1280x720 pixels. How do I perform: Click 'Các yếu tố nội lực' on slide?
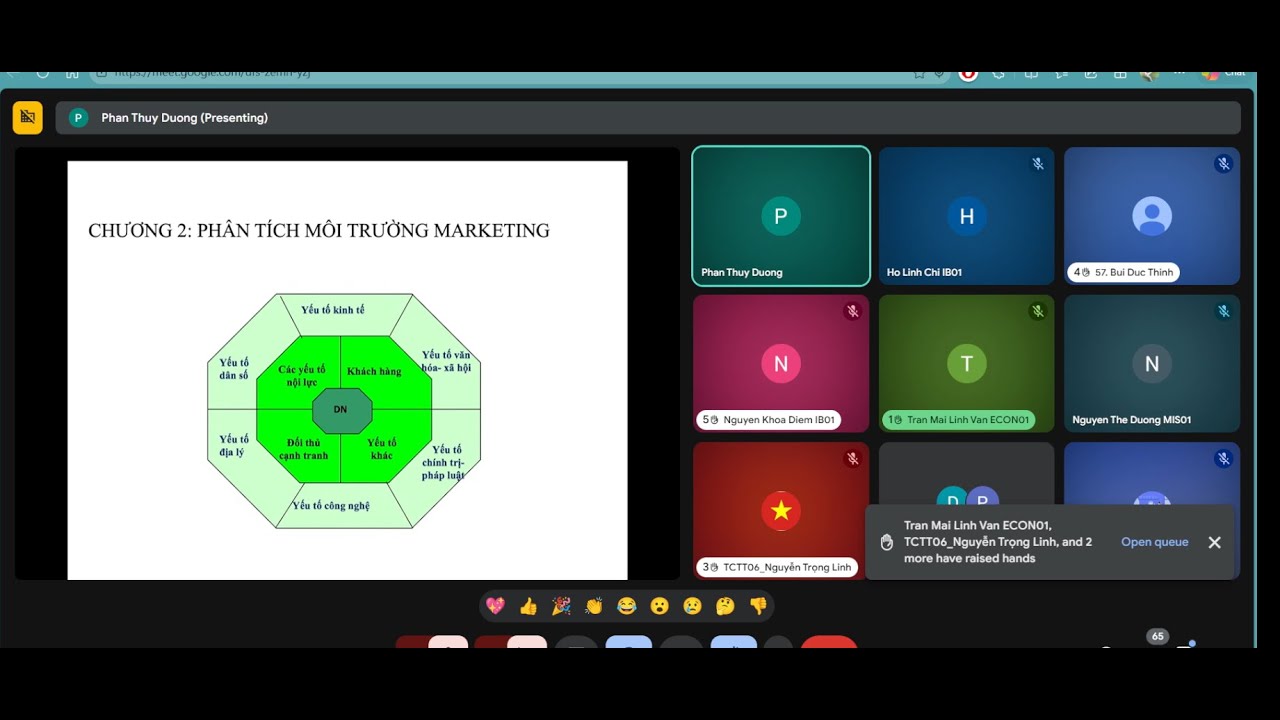(301, 376)
